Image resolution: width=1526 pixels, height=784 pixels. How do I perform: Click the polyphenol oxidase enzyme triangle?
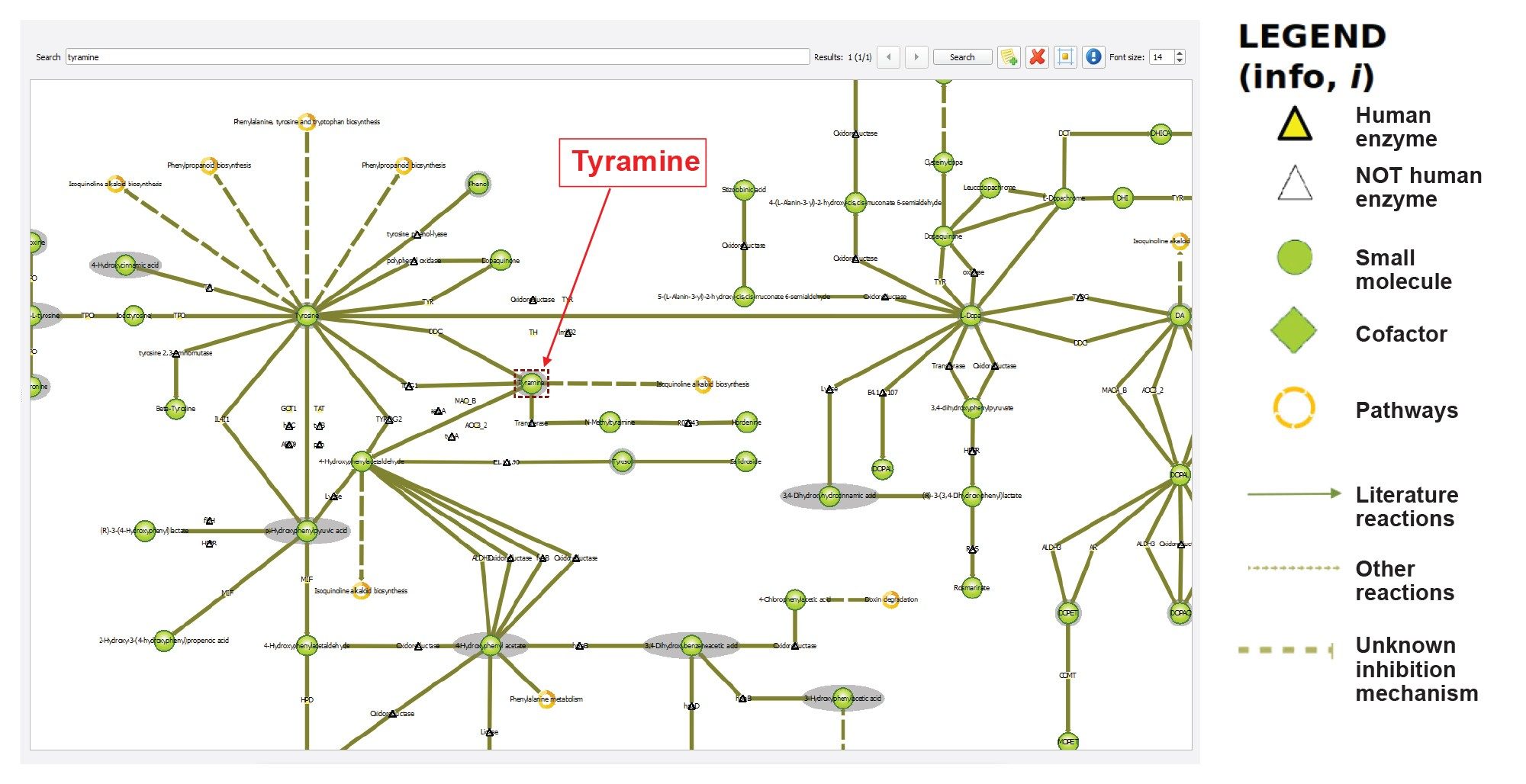click(414, 262)
